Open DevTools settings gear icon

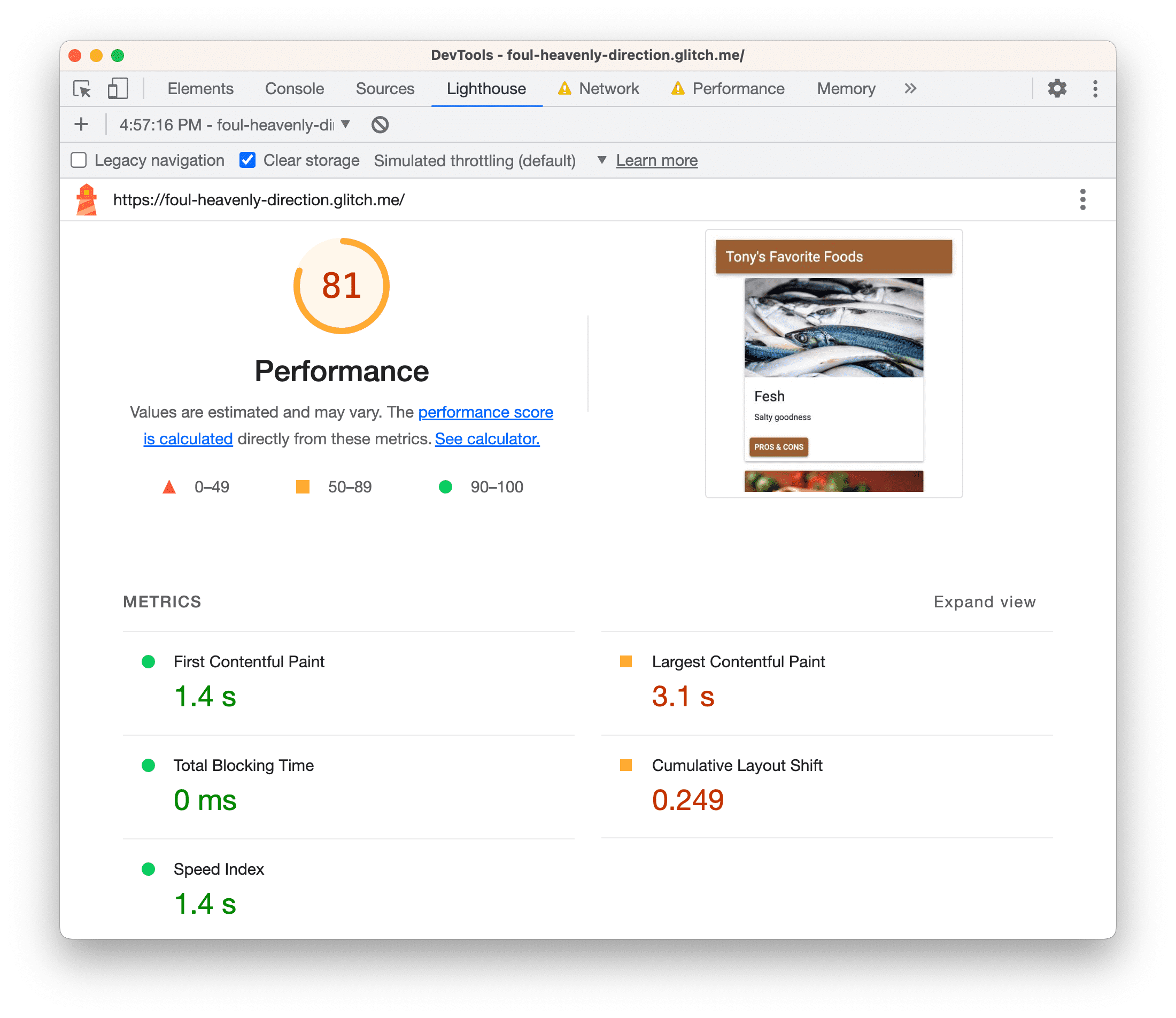[1056, 88]
